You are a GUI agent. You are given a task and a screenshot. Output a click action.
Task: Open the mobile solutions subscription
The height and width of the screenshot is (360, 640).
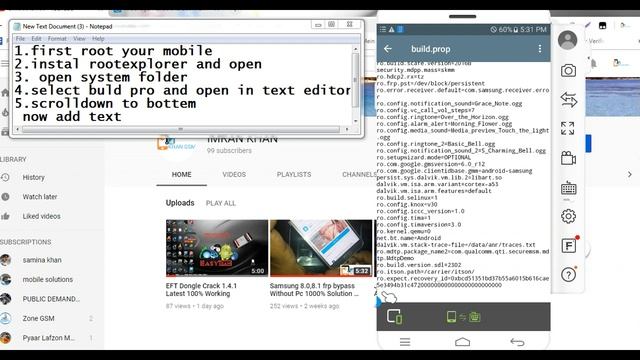48,280
